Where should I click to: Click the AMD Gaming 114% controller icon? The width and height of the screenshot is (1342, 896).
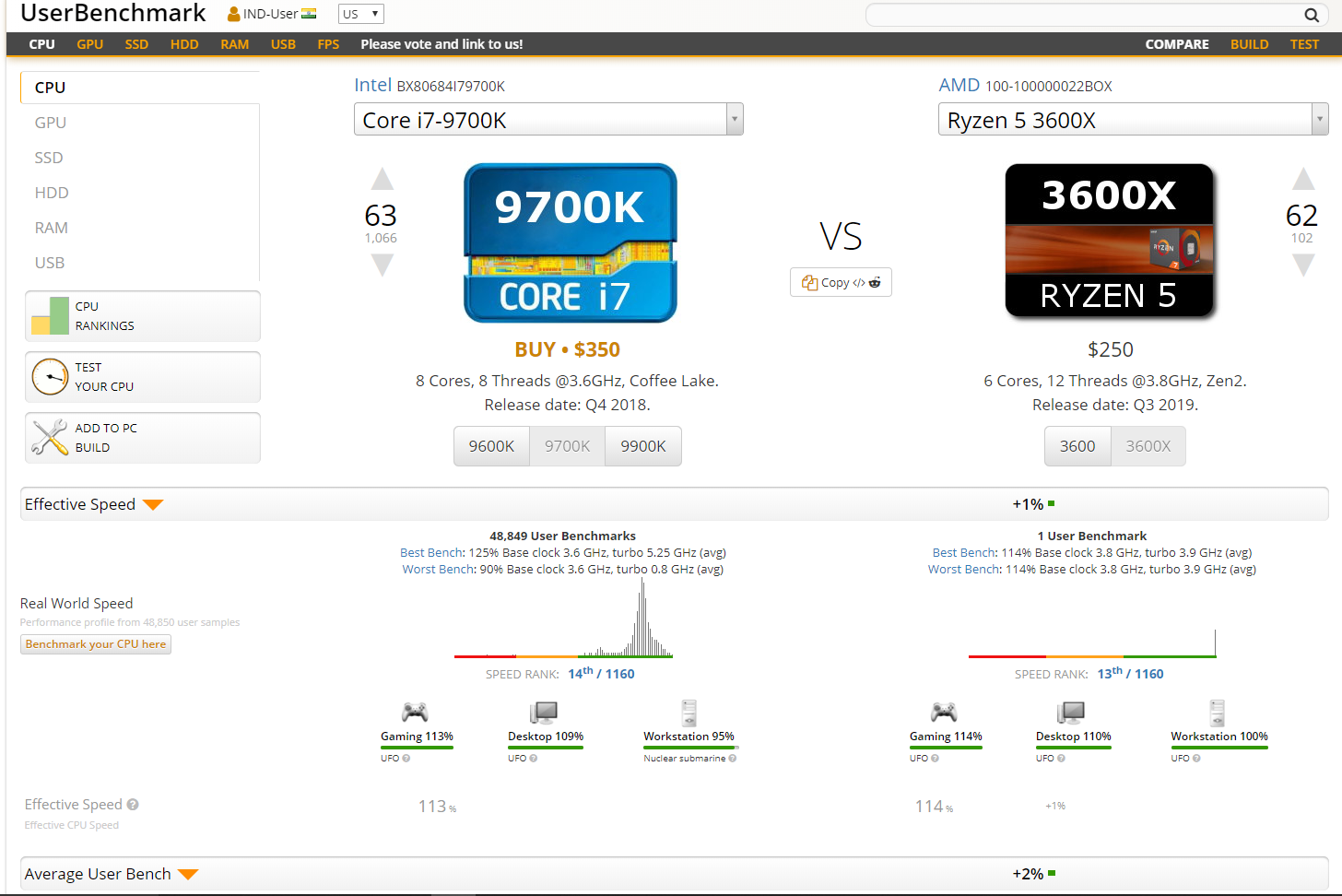point(944,712)
